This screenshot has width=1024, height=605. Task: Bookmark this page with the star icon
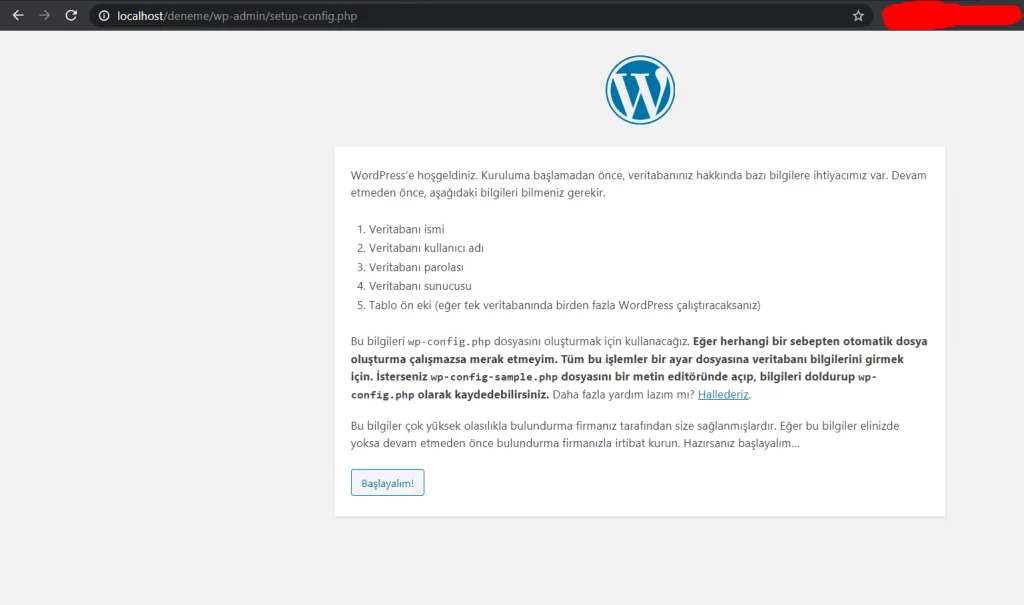click(x=858, y=16)
